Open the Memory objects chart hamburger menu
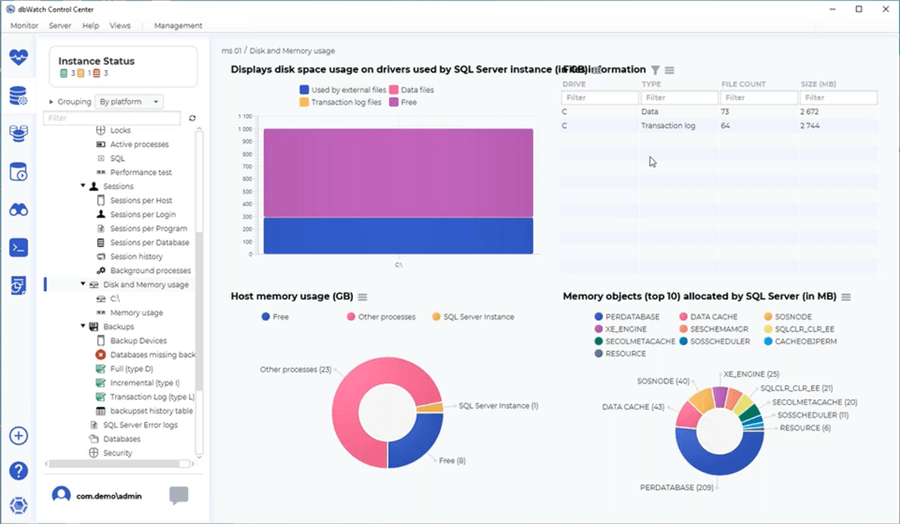Viewport: 900px width, 524px height. click(846, 297)
